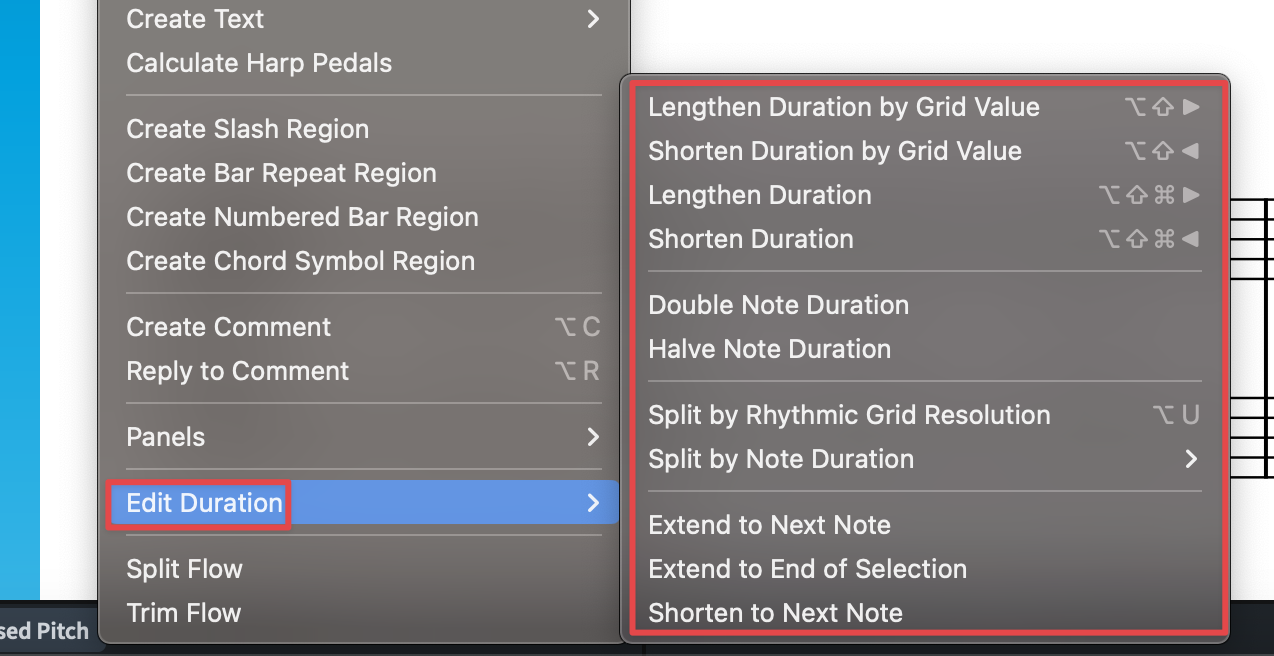Image resolution: width=1274 pixels, height=656 pixels.
Task: Open the Create Text submenu
Action: tap(195, 19)
